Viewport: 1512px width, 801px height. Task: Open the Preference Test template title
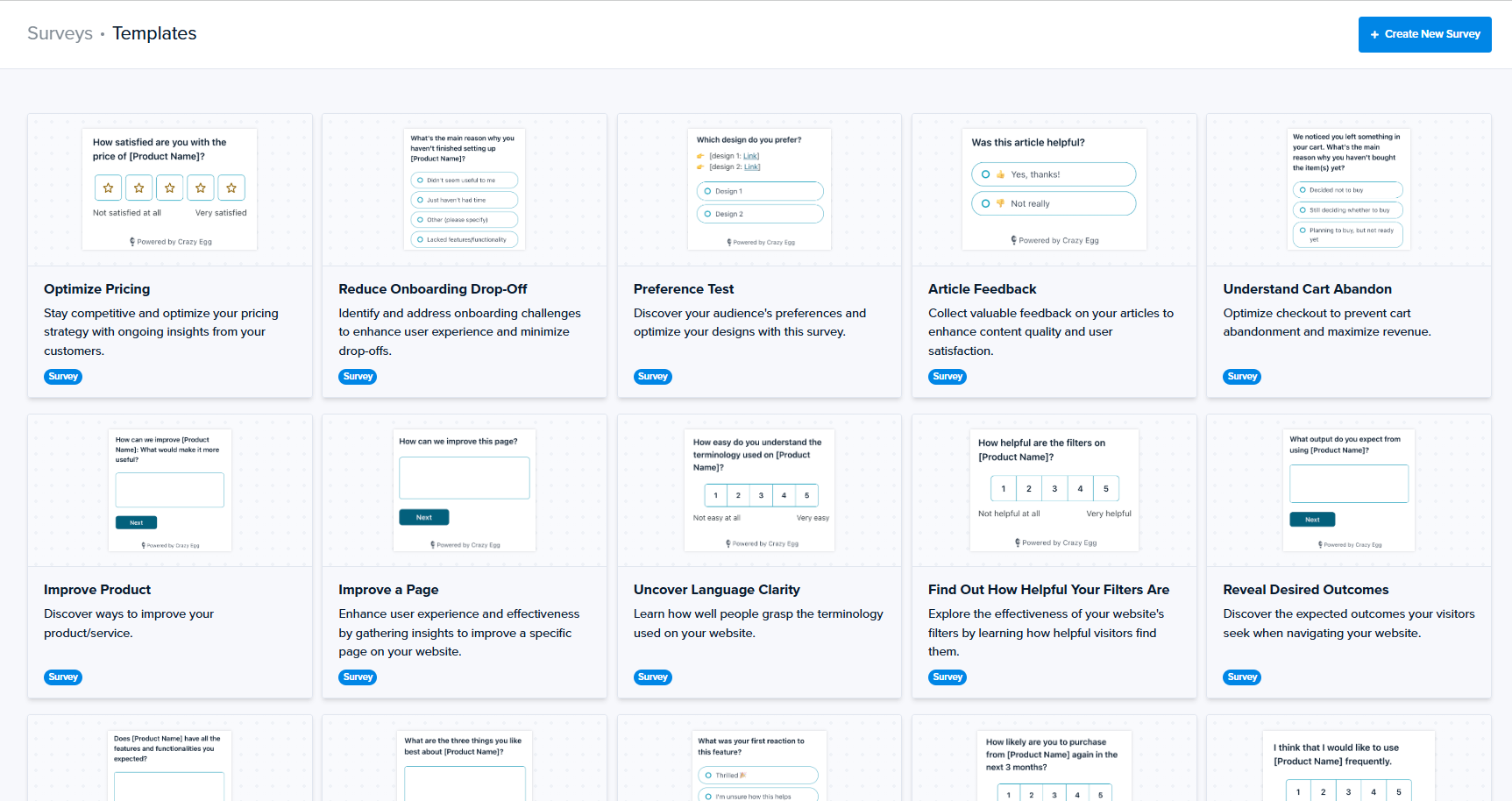[x=684, y=289]
